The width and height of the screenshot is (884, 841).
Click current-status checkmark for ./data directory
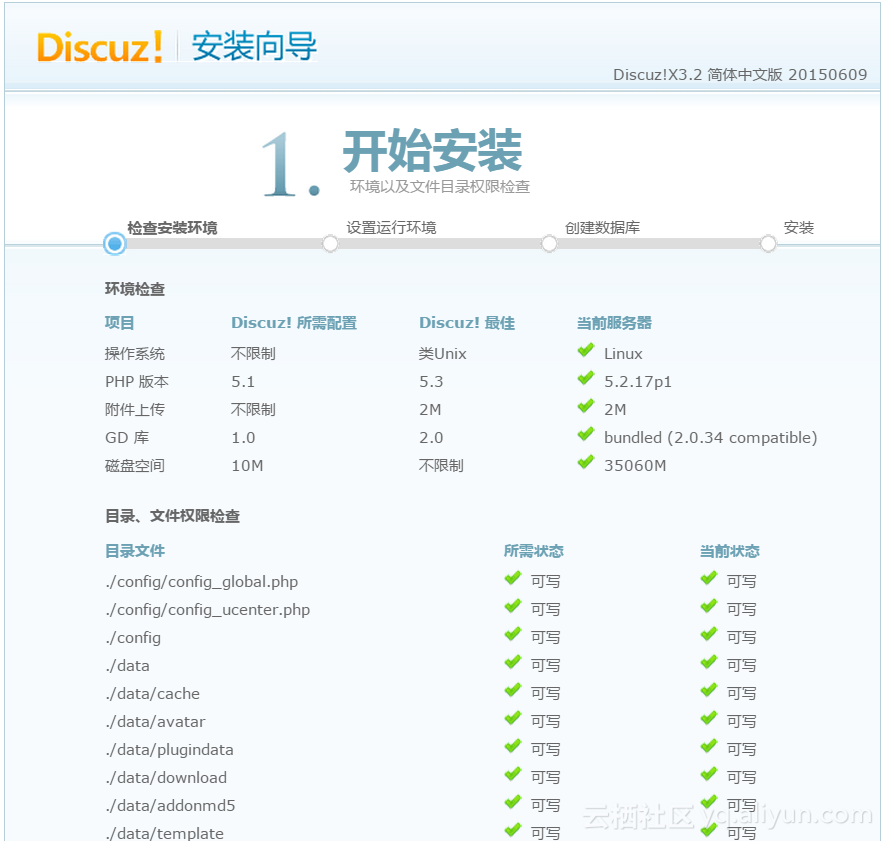pos(709,662)
